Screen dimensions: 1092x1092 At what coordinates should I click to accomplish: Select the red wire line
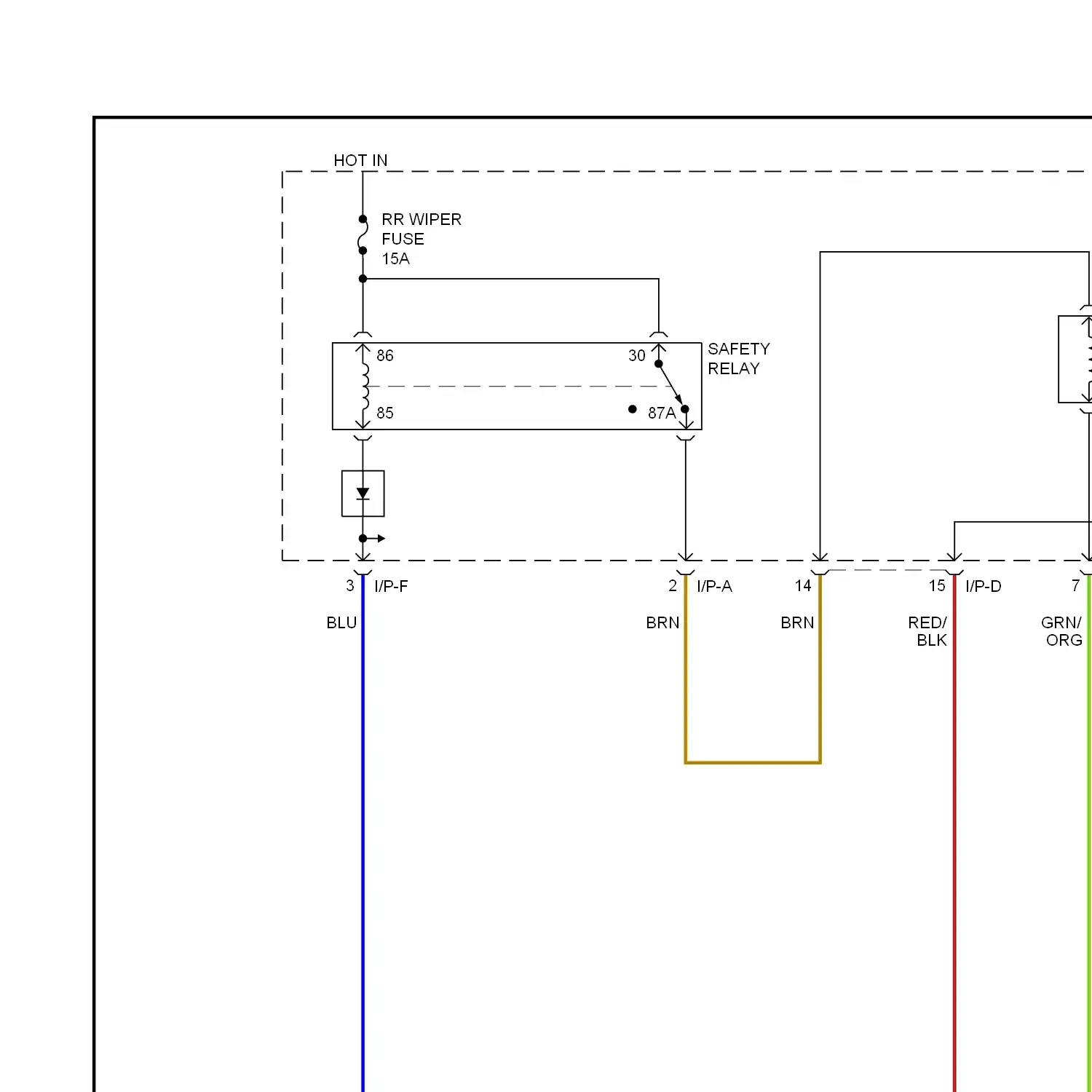coord(954,834)
